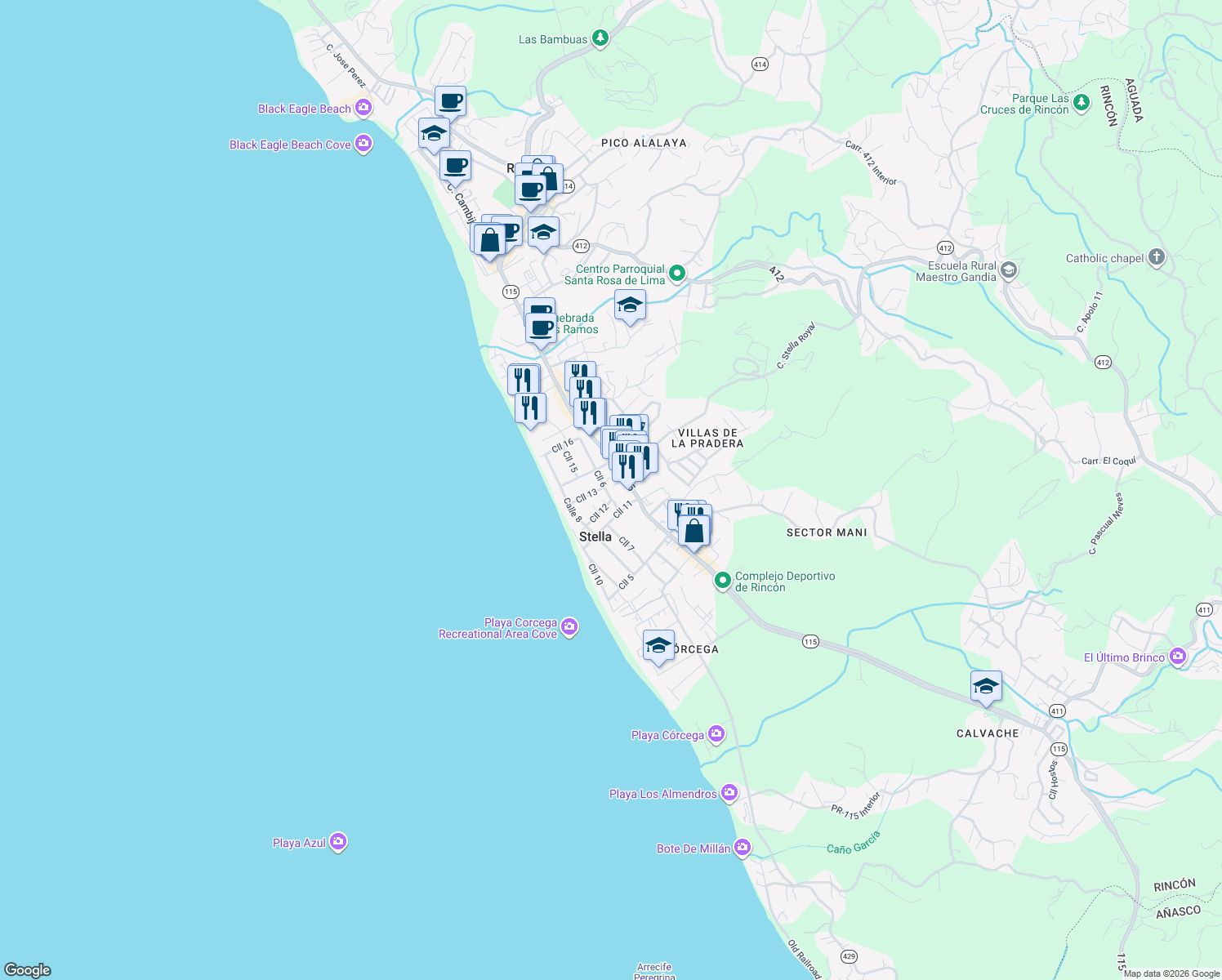
Task: Click the green marker for Complejo Deportivo de Rincón
Action: 723,581
